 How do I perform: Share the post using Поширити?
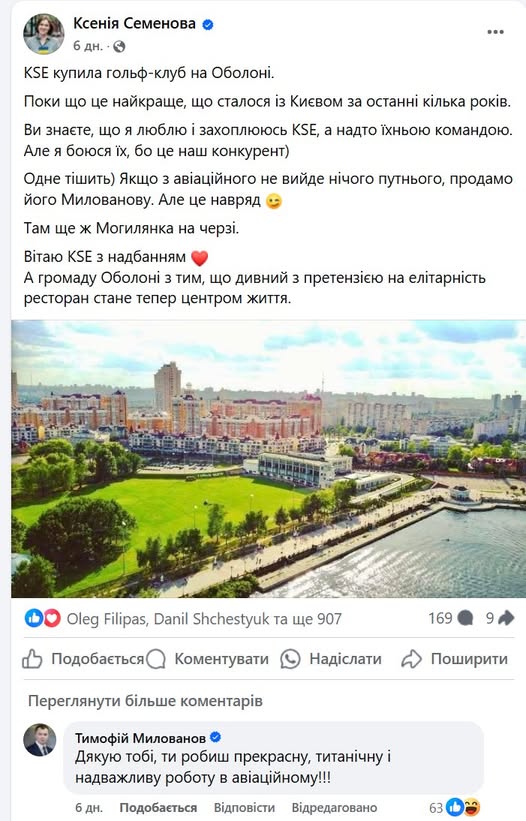point(454,659)
